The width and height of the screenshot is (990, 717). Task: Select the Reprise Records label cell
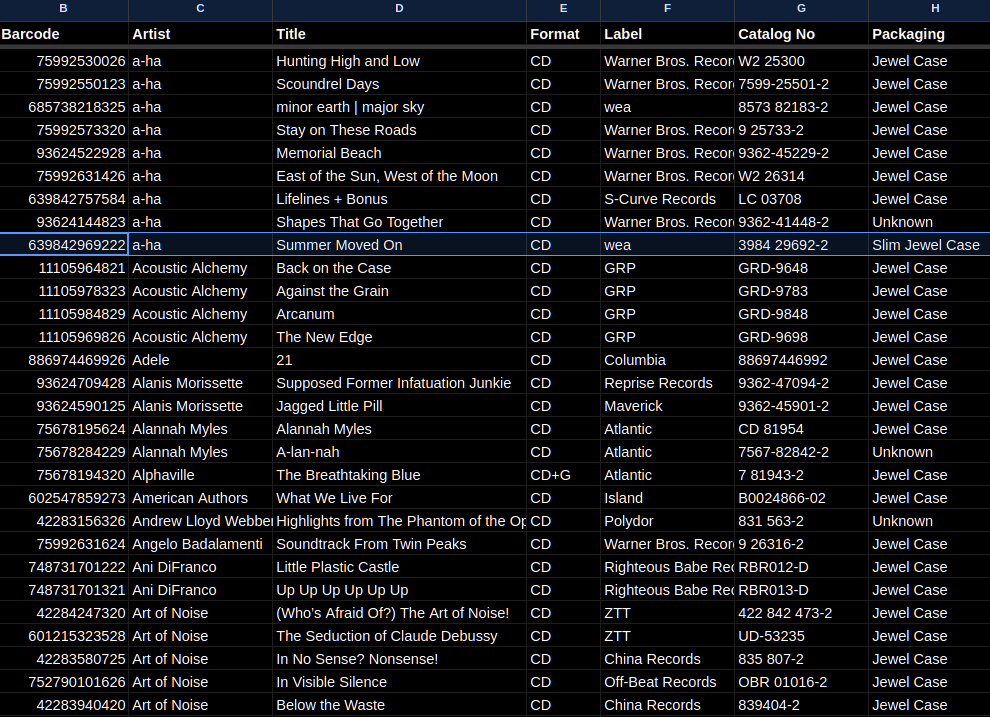click(x=667, y=383)
